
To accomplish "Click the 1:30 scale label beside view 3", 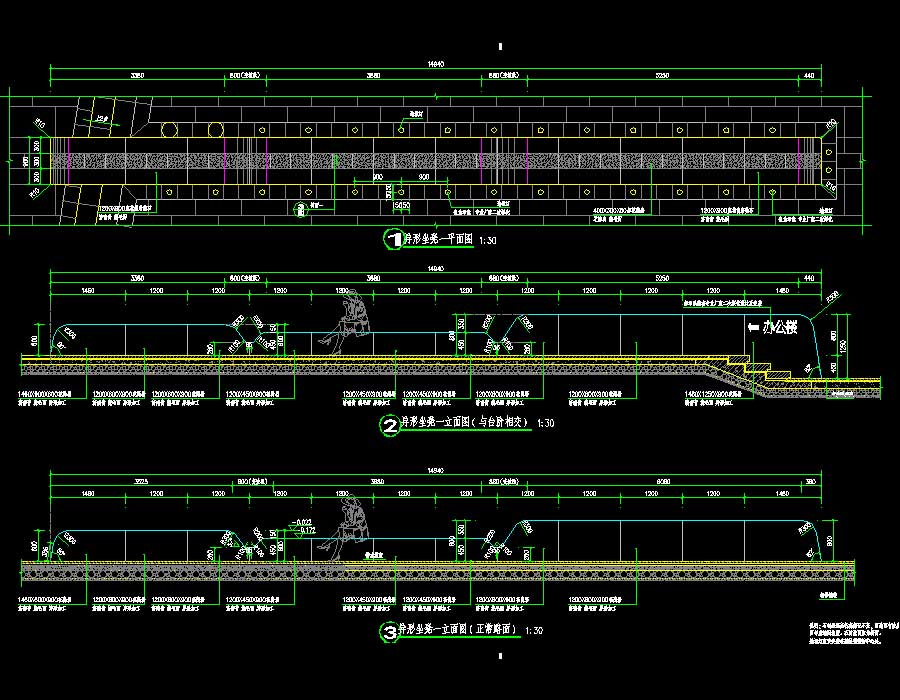I will pyautogui.click(x=537, y=631).
